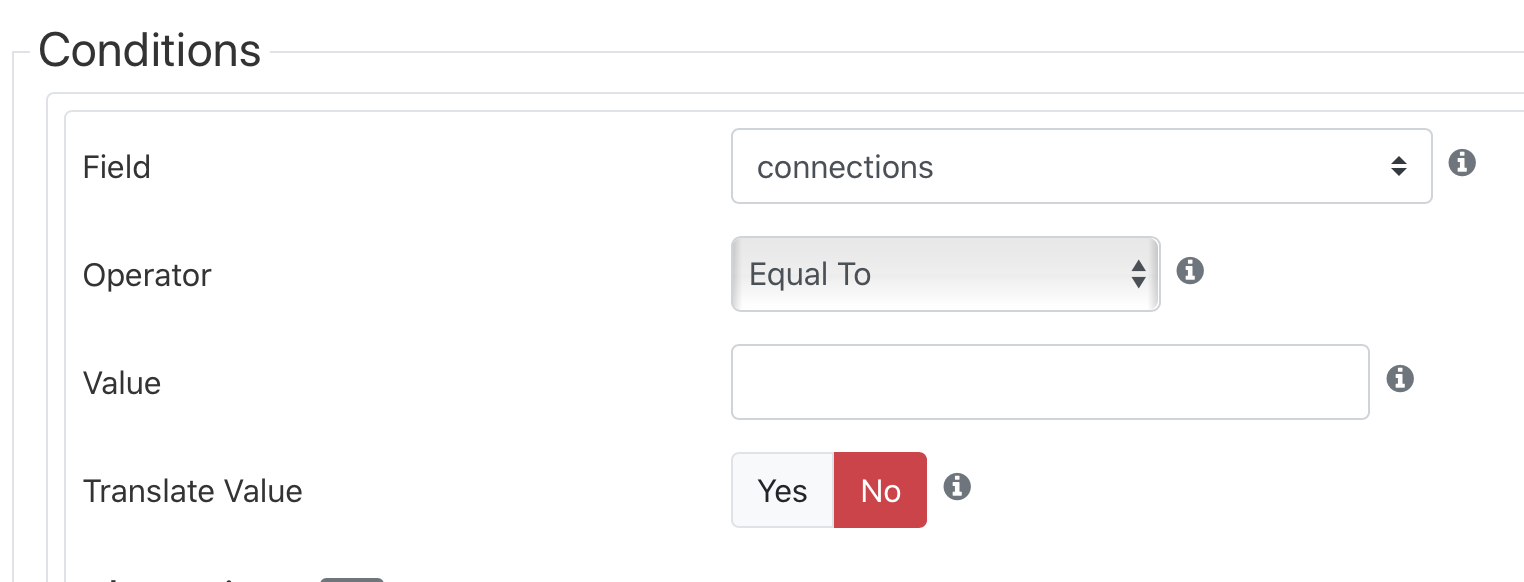Open the Field dropdown showing connections

[x=1082, y=166]
